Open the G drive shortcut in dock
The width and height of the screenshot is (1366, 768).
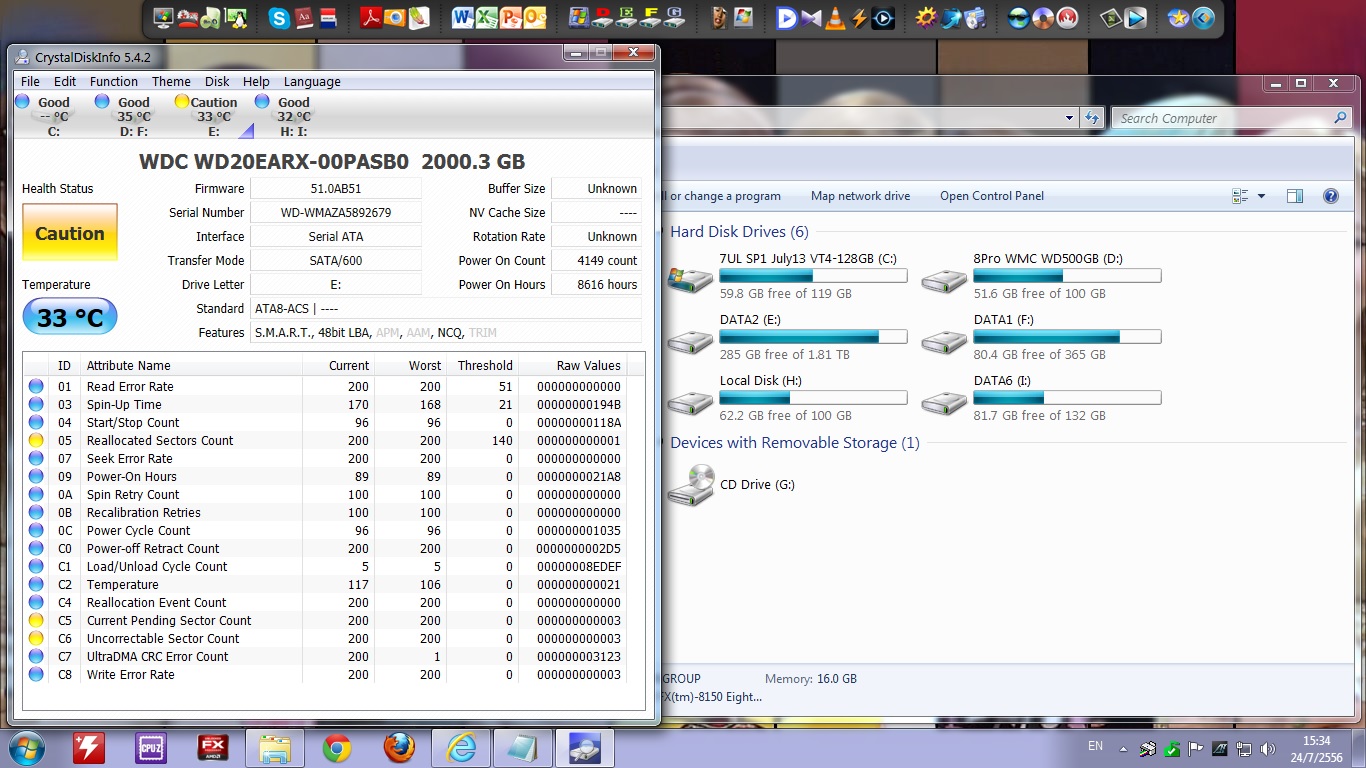[675, 18]
